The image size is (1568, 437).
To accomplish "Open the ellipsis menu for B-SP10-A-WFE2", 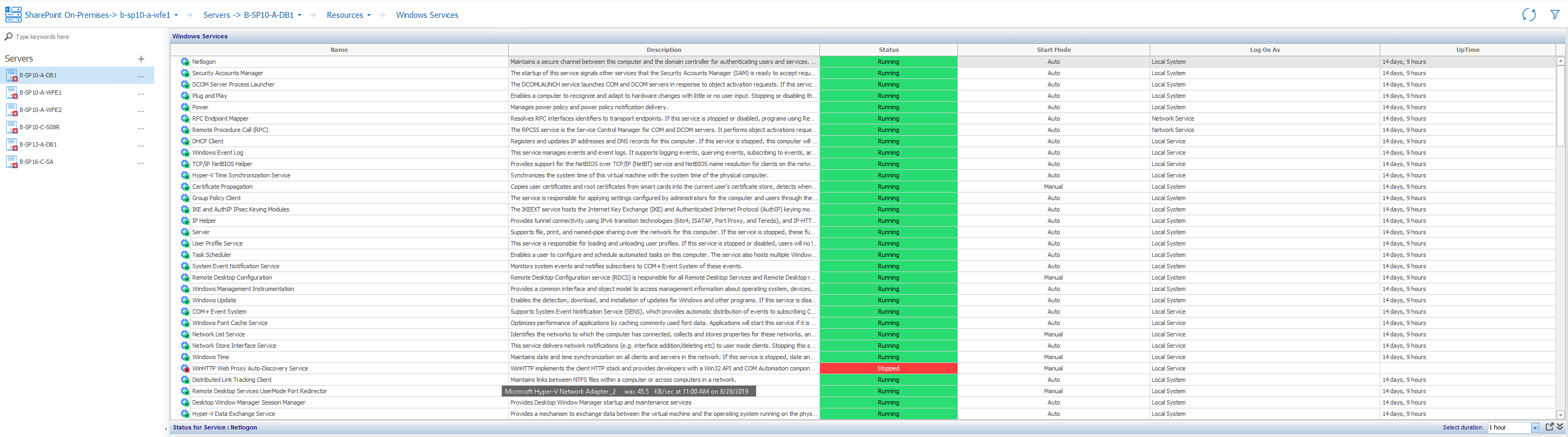I will (x=141, y=111).
